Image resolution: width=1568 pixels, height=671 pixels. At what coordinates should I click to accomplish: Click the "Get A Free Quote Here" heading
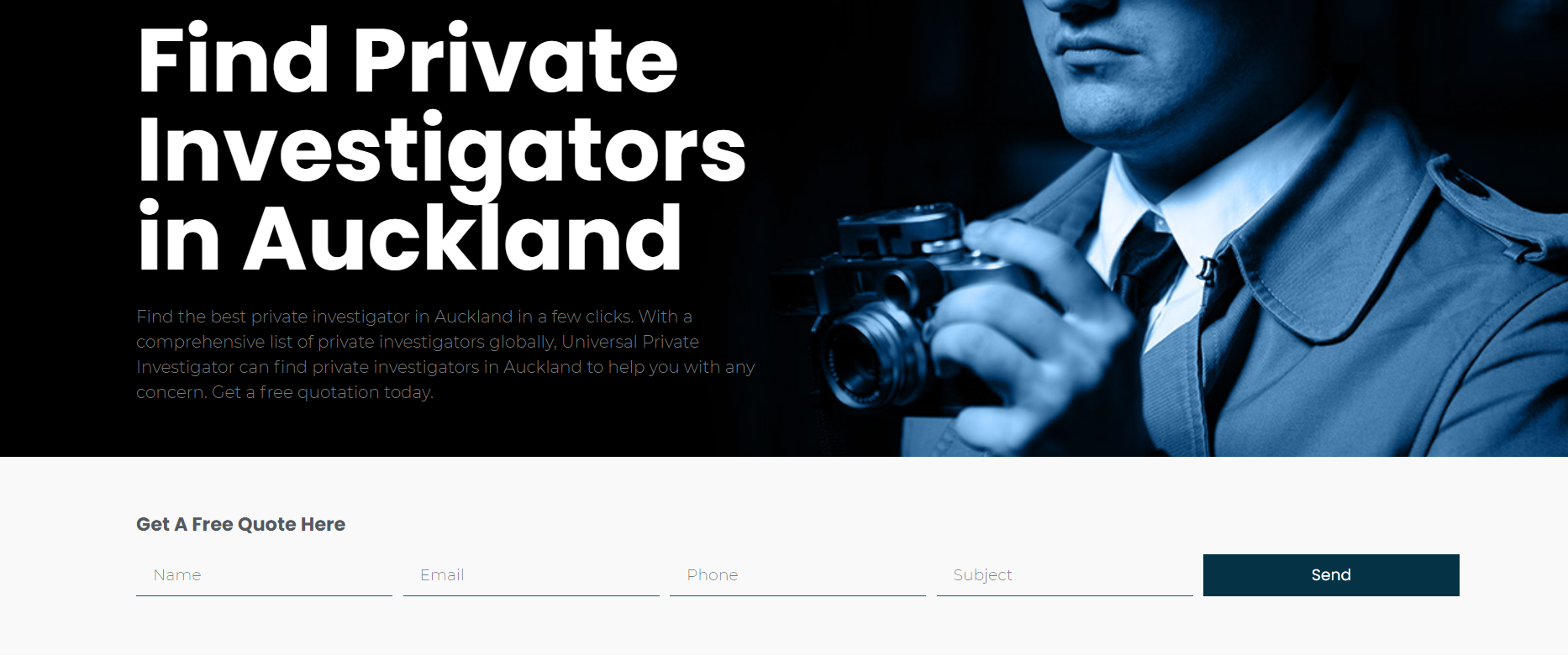[240, 524]
